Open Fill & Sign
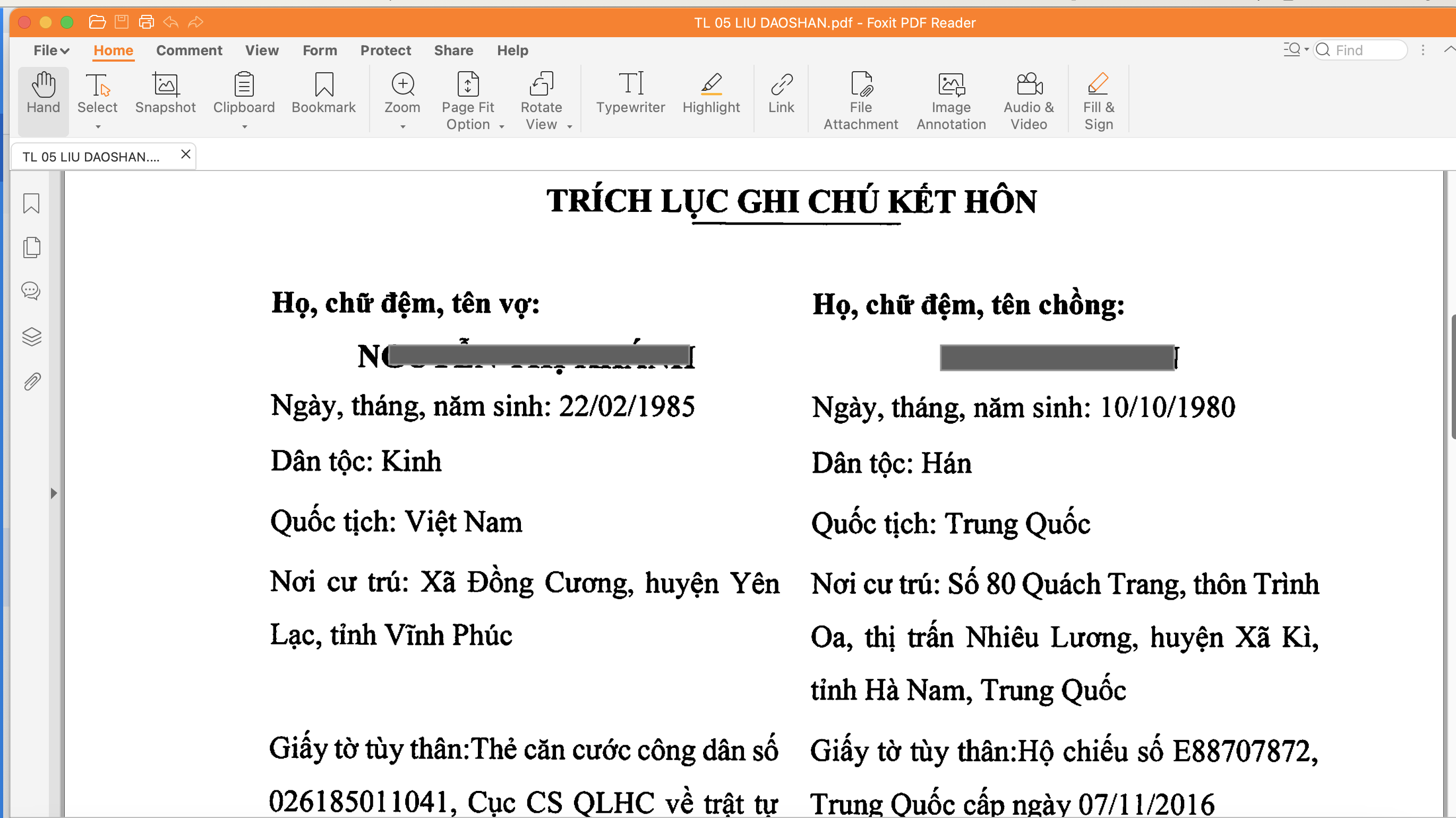The height and width of the screenshot is (818, 1456). (x=1098, y=102)
